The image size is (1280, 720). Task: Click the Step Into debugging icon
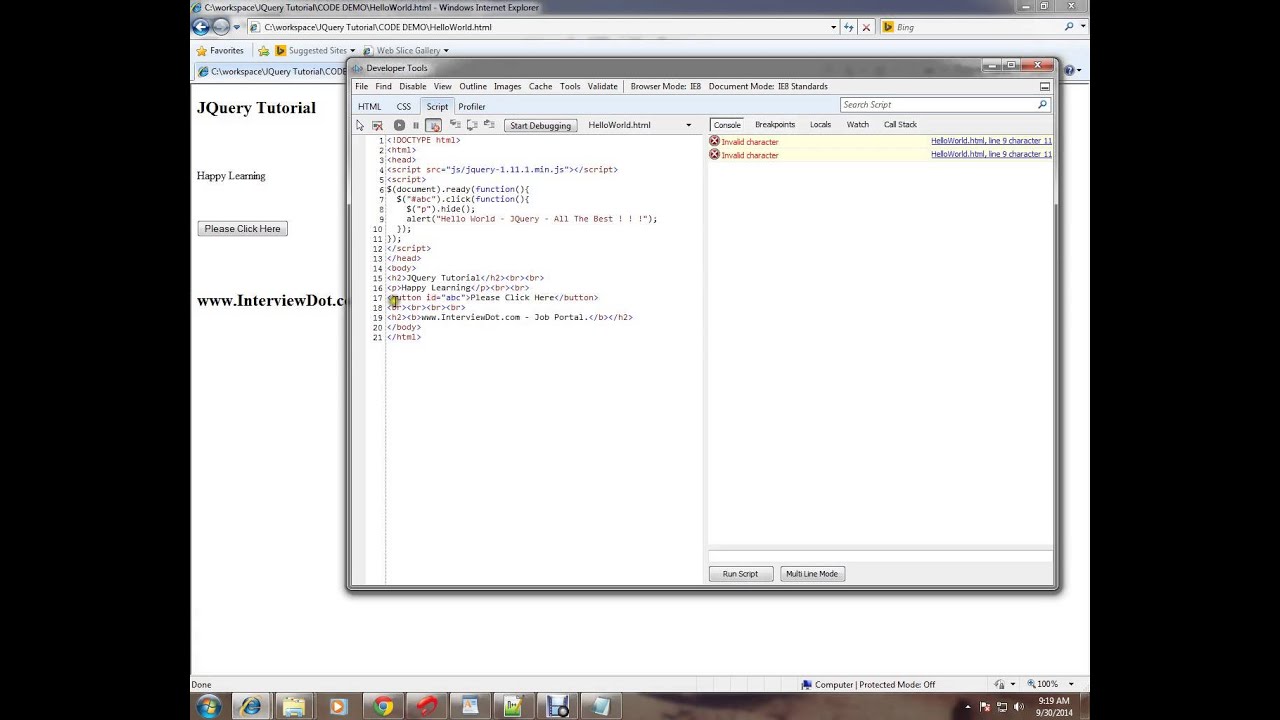click(x=455, y=124)
